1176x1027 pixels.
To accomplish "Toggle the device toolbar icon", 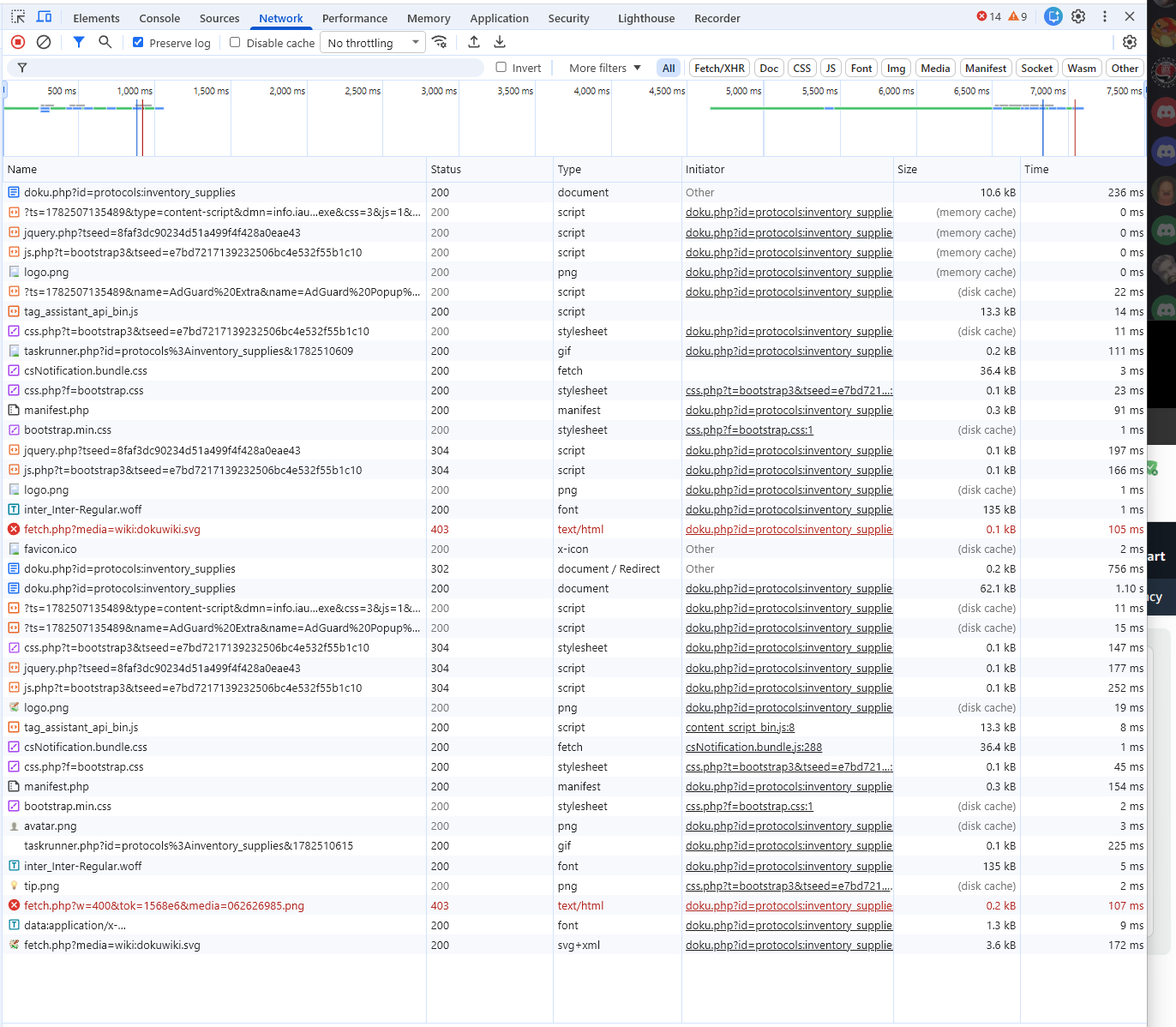I will [x=45, y=16].
